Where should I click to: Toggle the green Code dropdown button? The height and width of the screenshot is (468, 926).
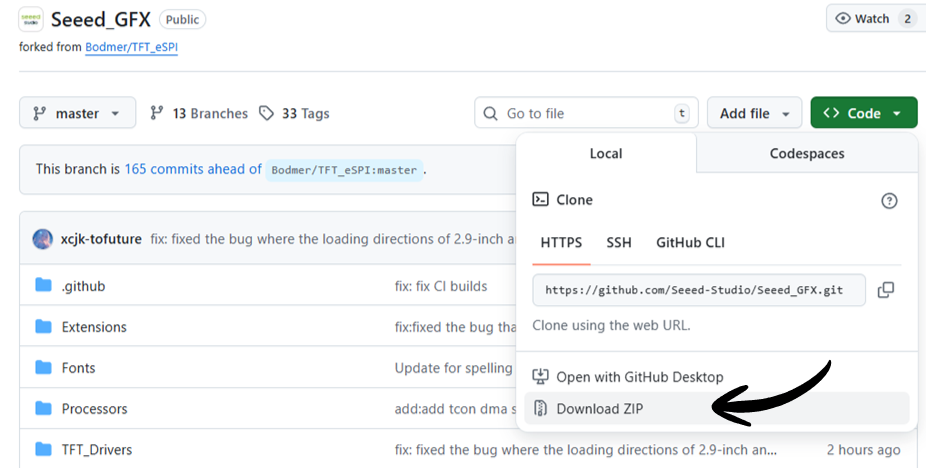pos(863,113)
